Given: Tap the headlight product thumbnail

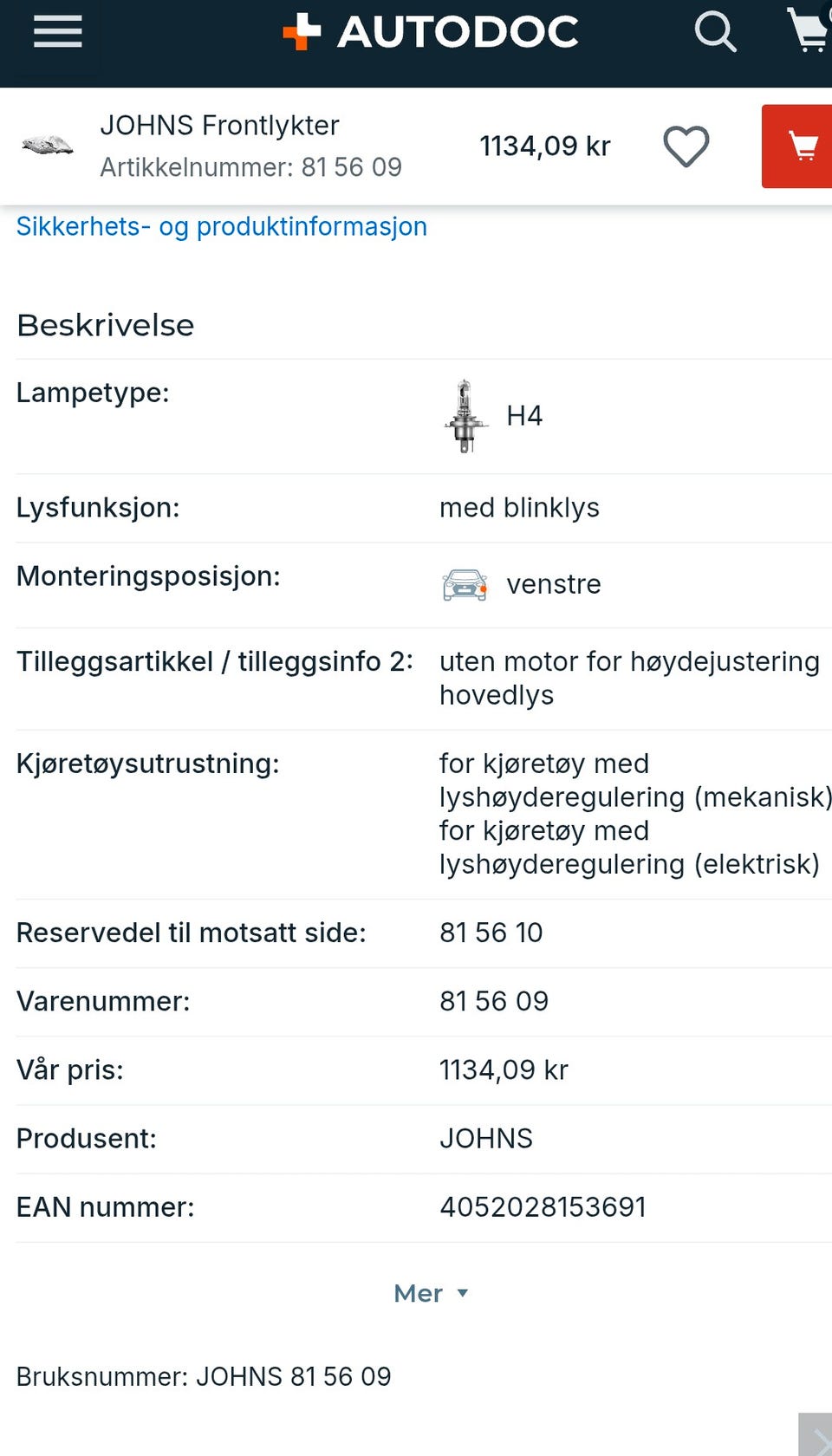Looking at the screenshot, I should 48,145.
